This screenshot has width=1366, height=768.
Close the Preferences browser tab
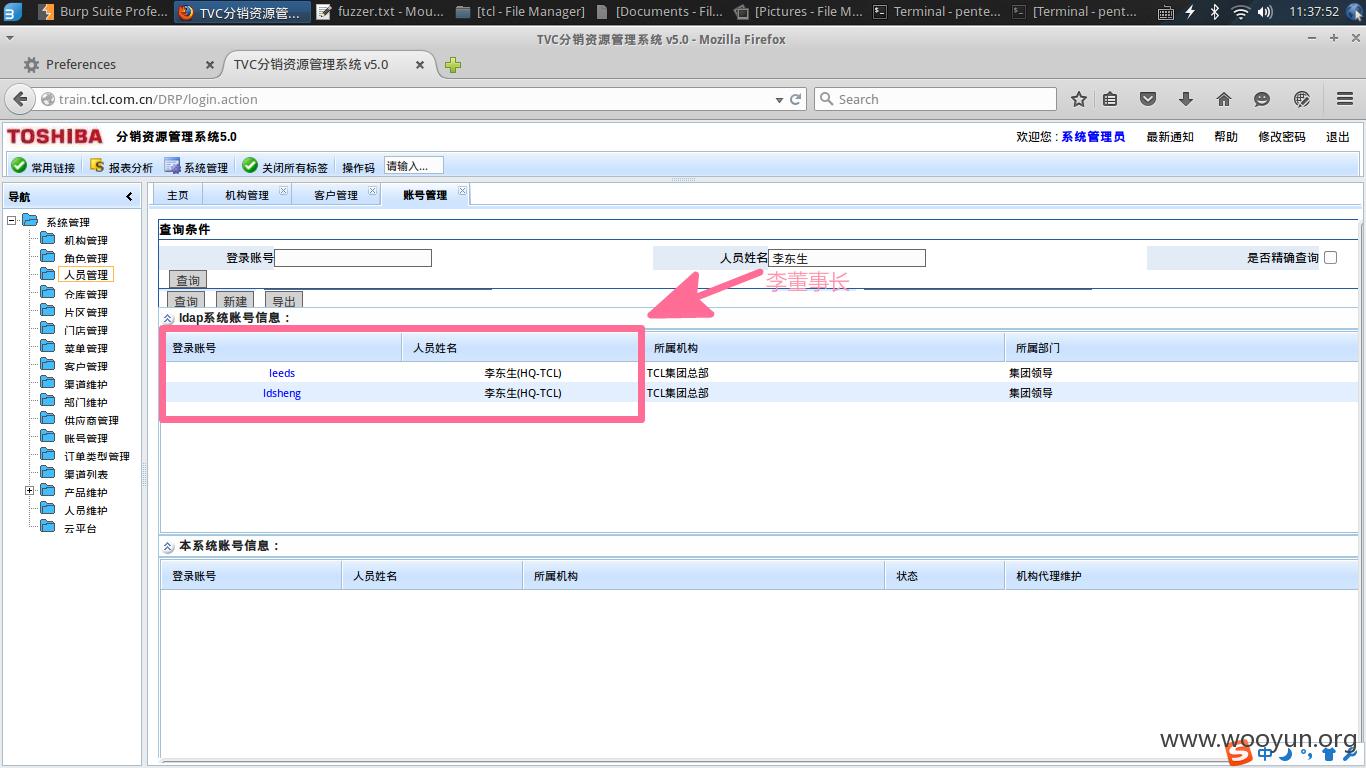tap(210, 65)
